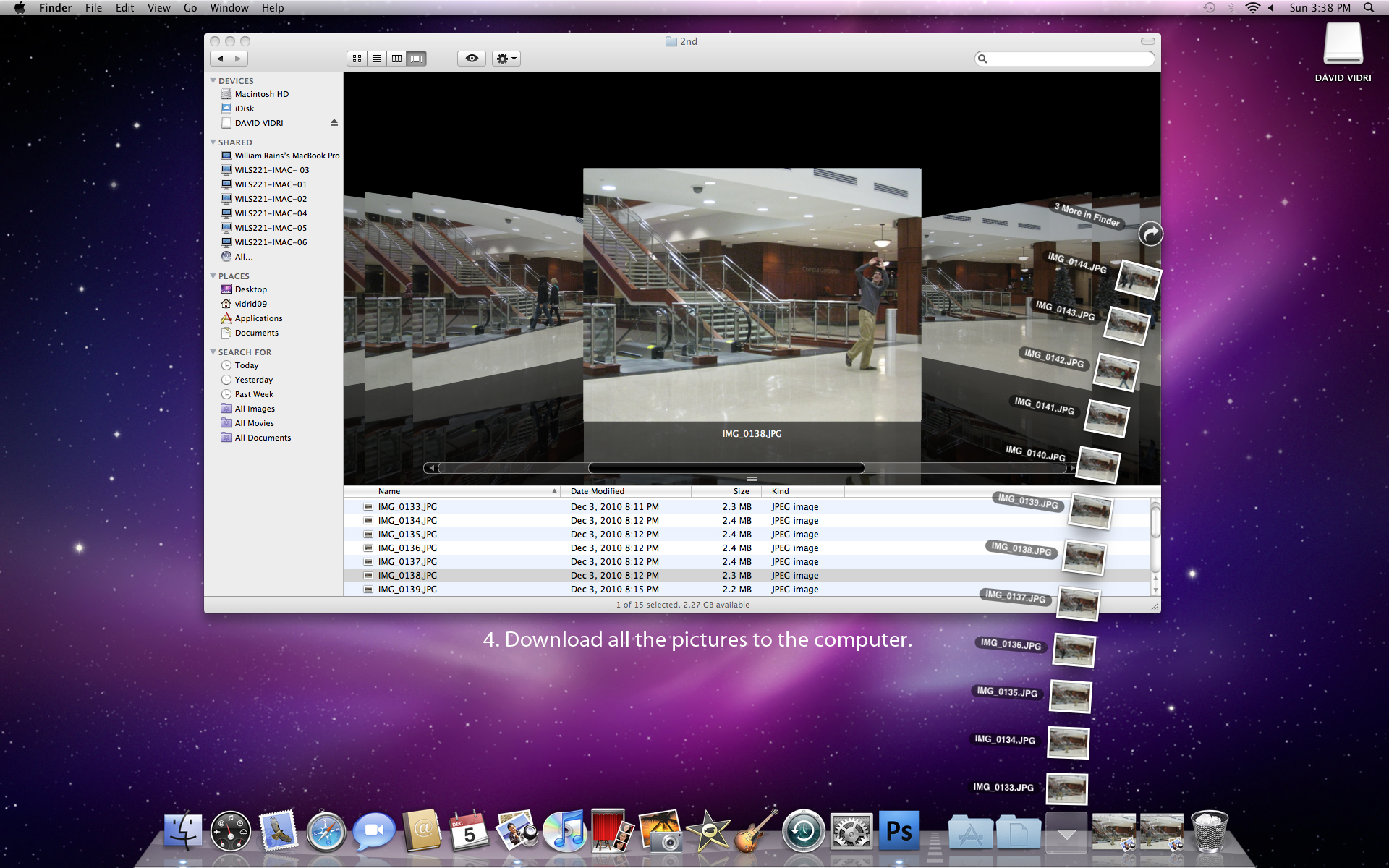Open the Go menu

tap(190, 8)
